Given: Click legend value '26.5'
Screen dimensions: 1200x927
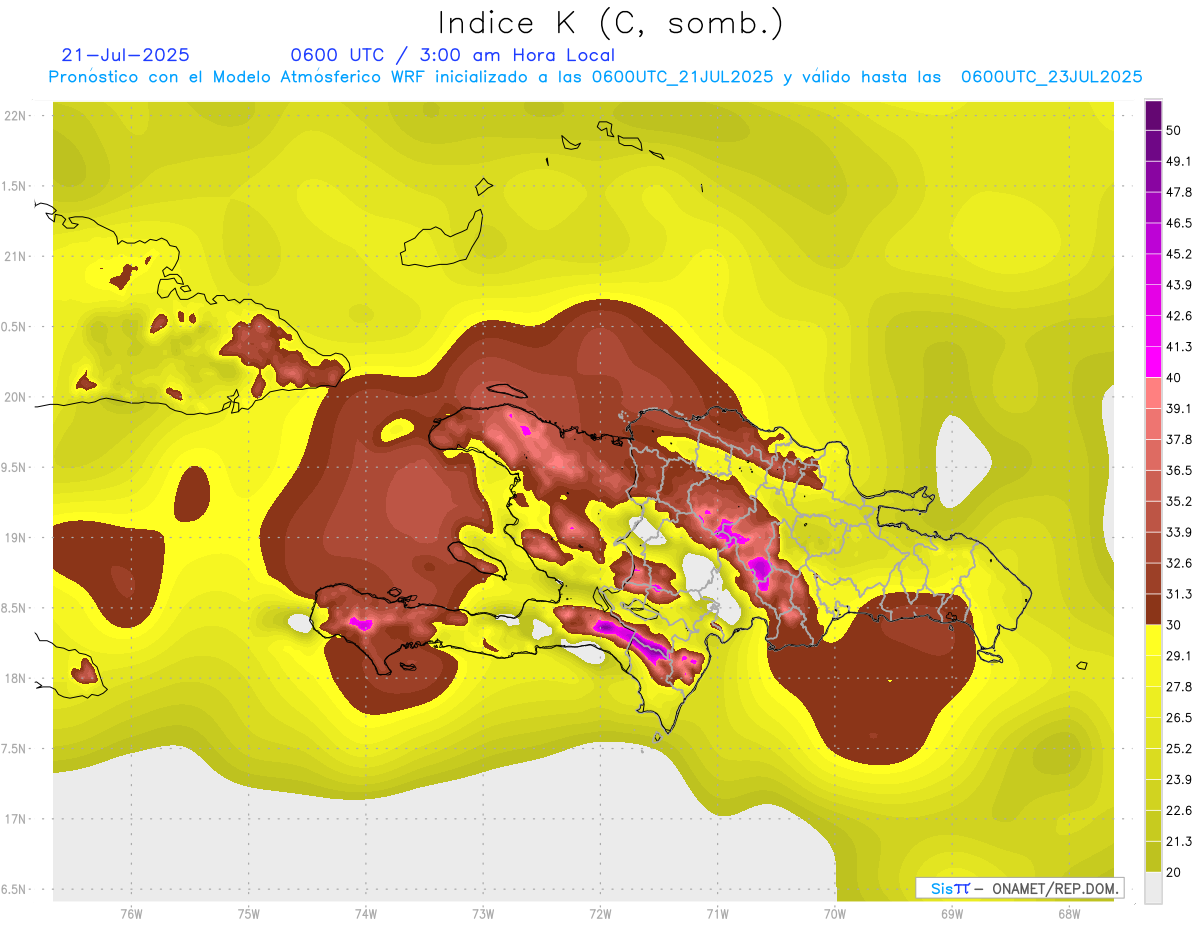Looking at the screenshot, I should tap(1178, 718).
